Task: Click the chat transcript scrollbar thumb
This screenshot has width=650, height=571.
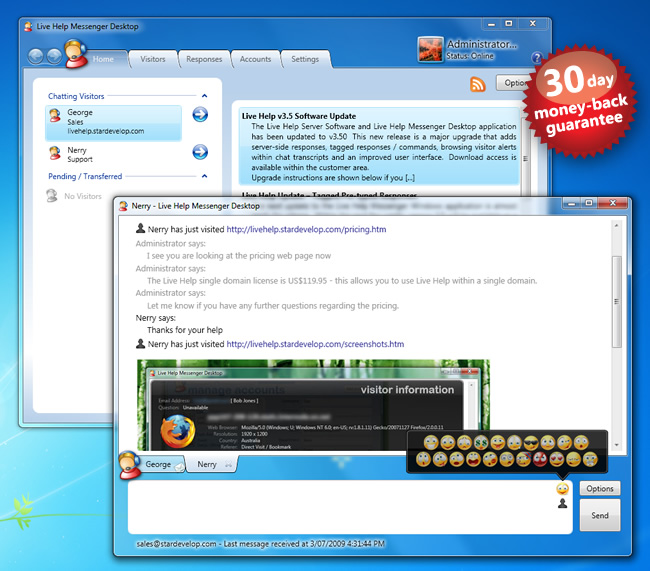Action: 616,301
